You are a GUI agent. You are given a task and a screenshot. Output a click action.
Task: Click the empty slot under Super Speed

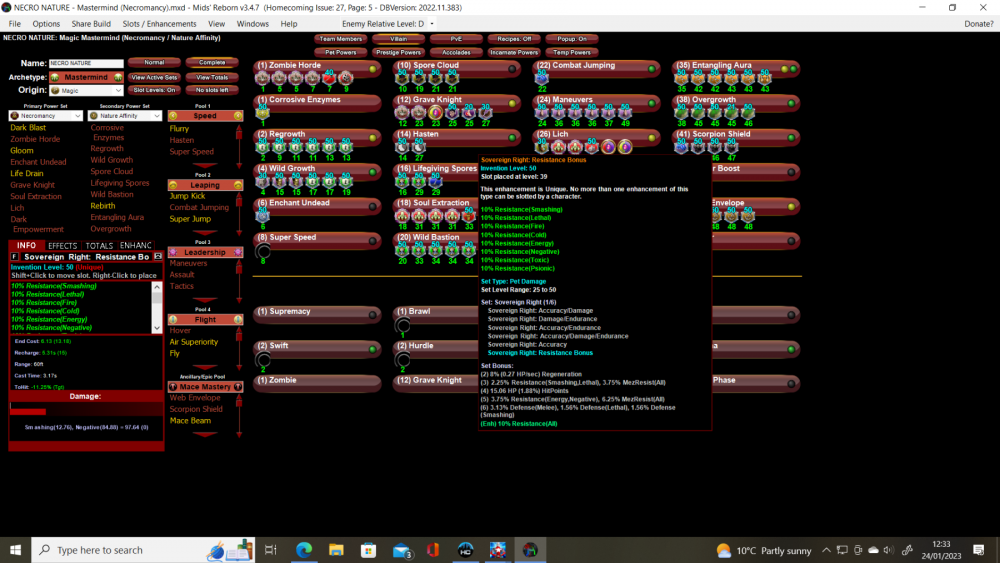click(x=262, y=251)
